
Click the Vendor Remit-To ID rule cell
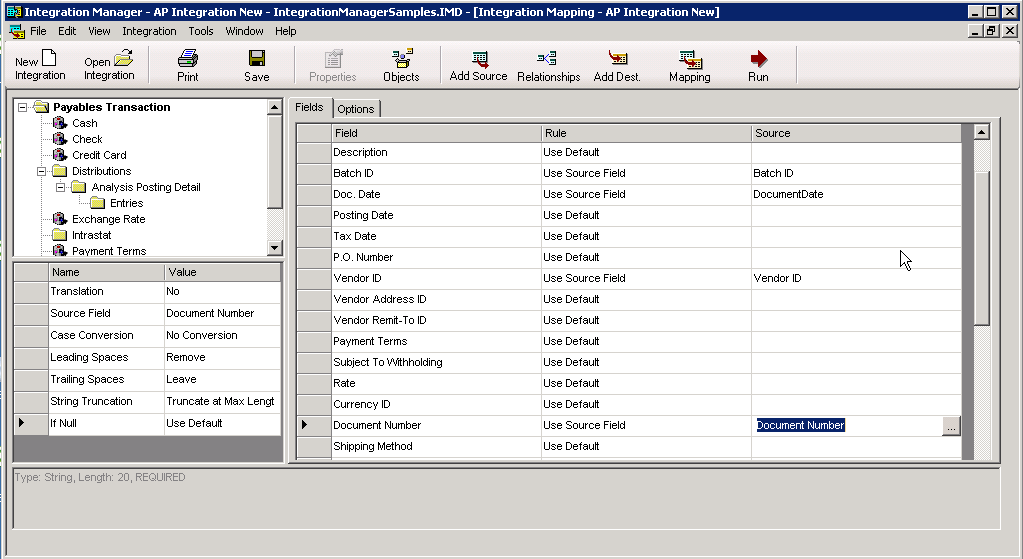pyautogui.click(x=646, y=320)
